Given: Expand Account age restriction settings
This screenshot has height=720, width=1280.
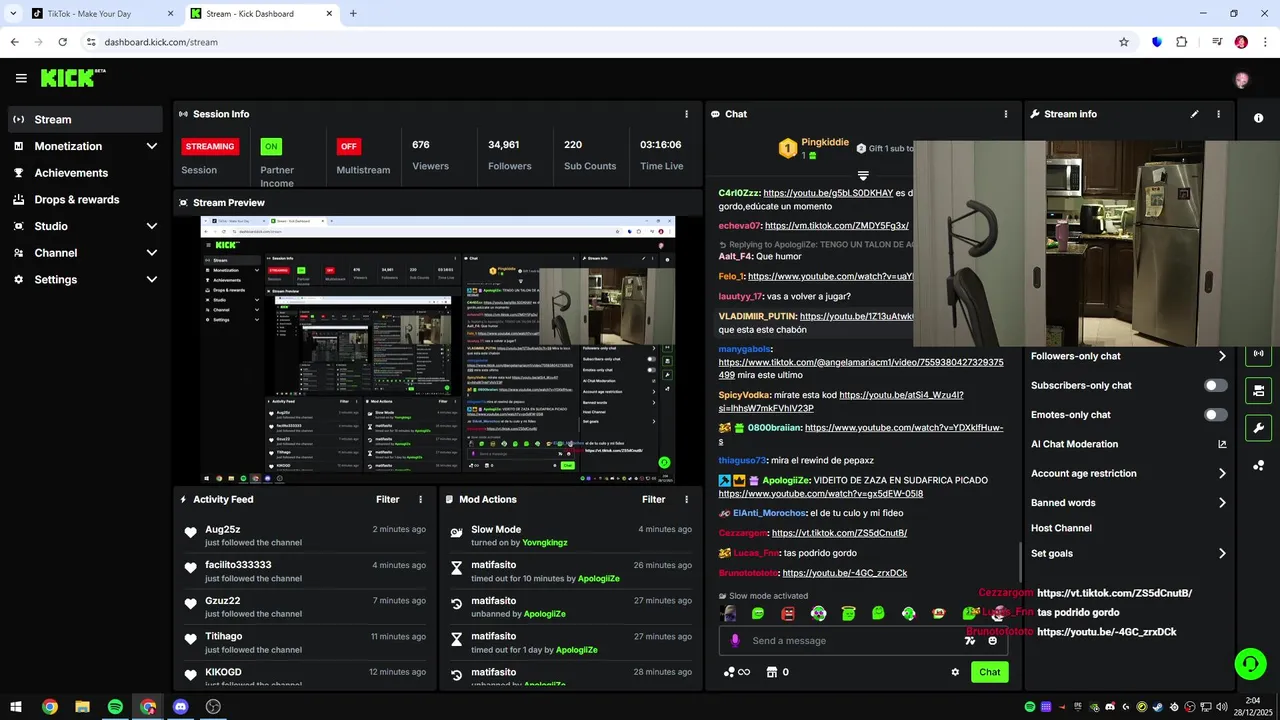Looking at the screenshot, I should tap(1221, 474).
